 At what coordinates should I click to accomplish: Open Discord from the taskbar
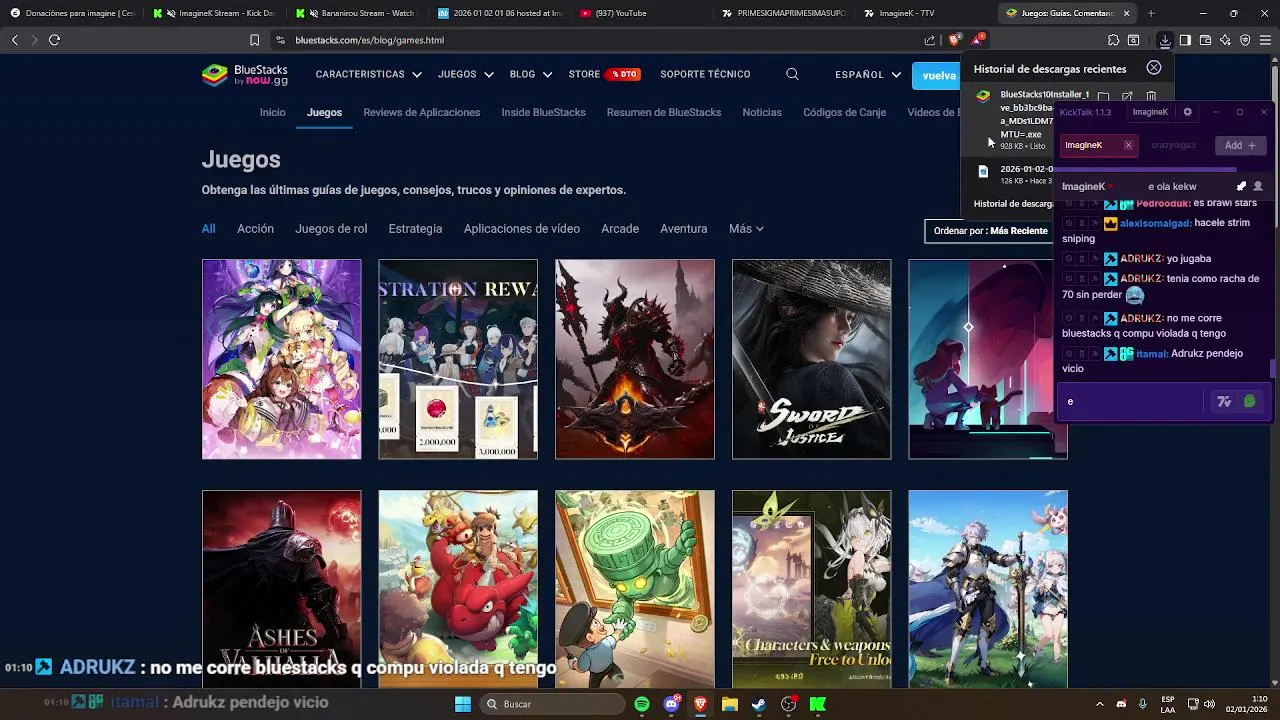click(671, 704)
